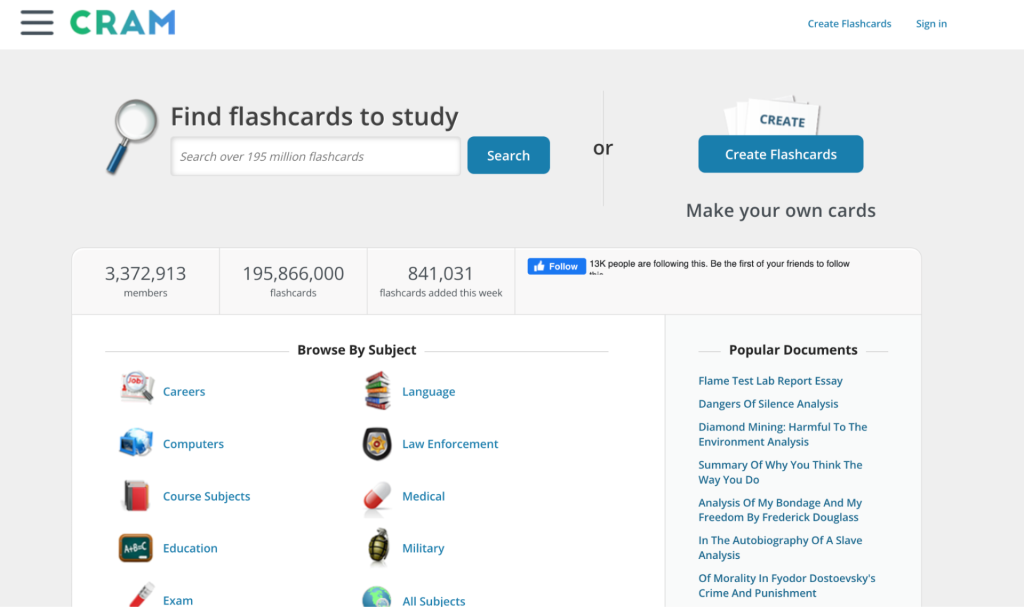
Task: Open the hamburger navigation menu
Action: pos(37,22)
